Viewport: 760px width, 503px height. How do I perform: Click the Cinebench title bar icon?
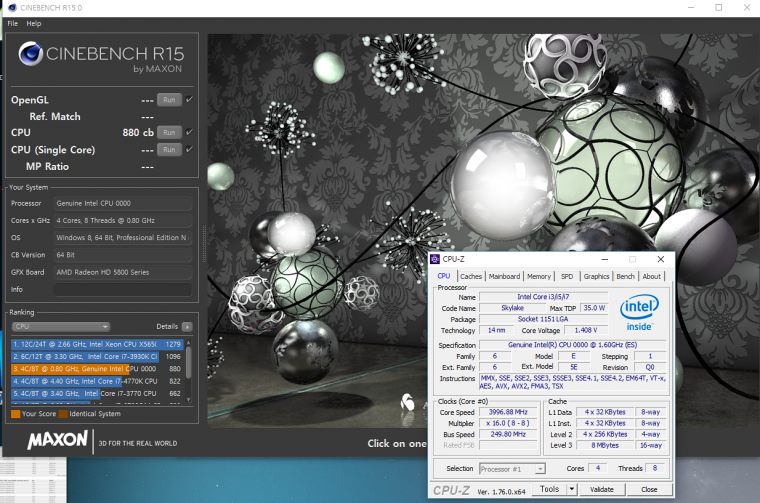click(13, 7)
